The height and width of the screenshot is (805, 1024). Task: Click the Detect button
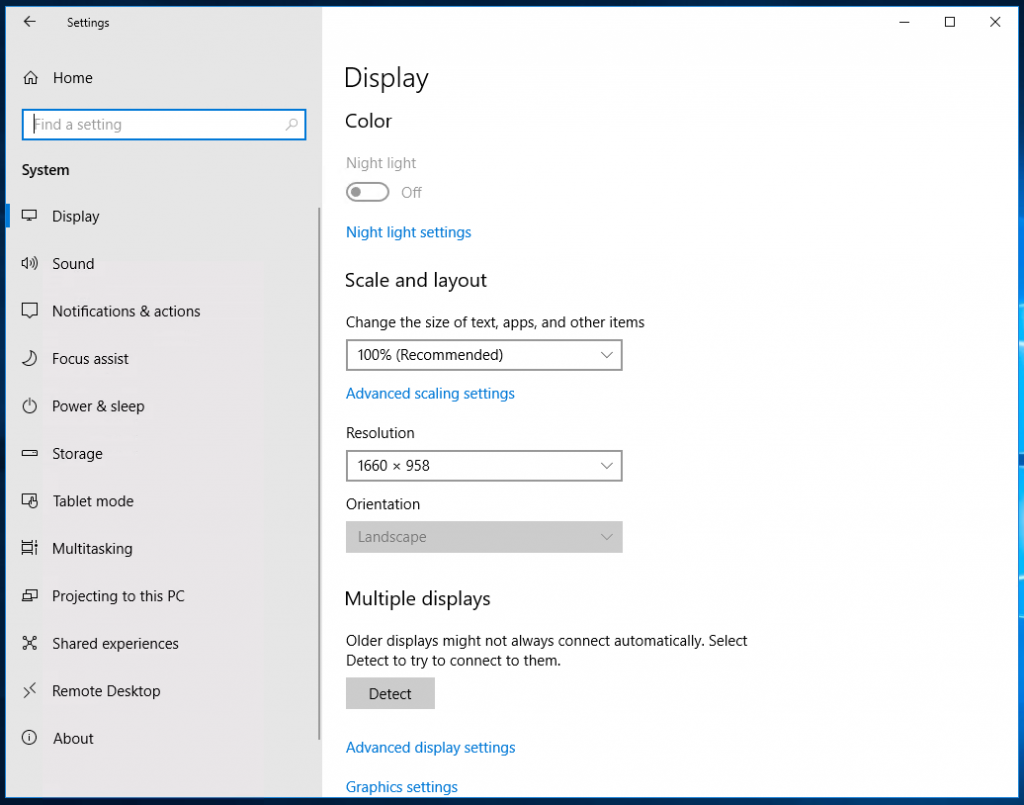click(x=389, y=693)
